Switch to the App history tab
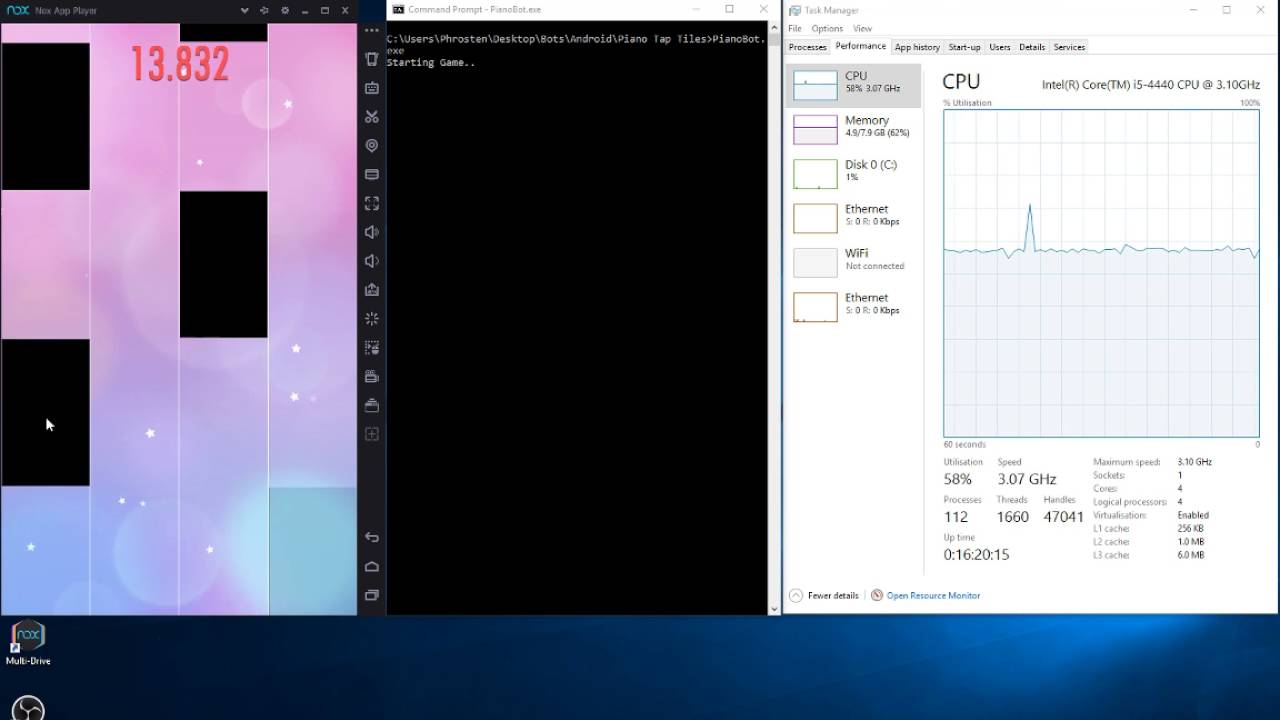This screenshot has width=1280, height=720. [x=917, y=47]
